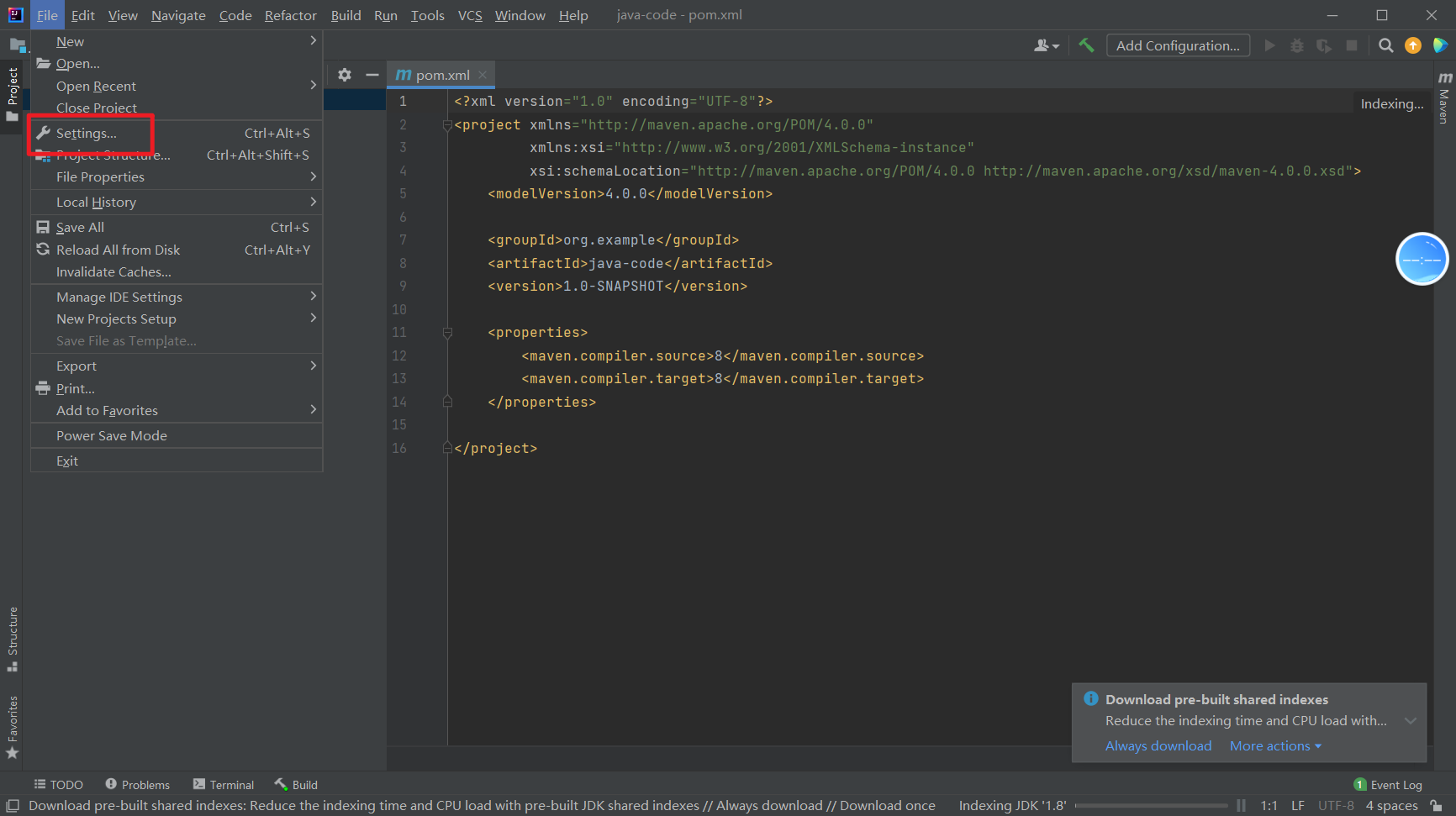Select Open... in File menu

(177, 63)
